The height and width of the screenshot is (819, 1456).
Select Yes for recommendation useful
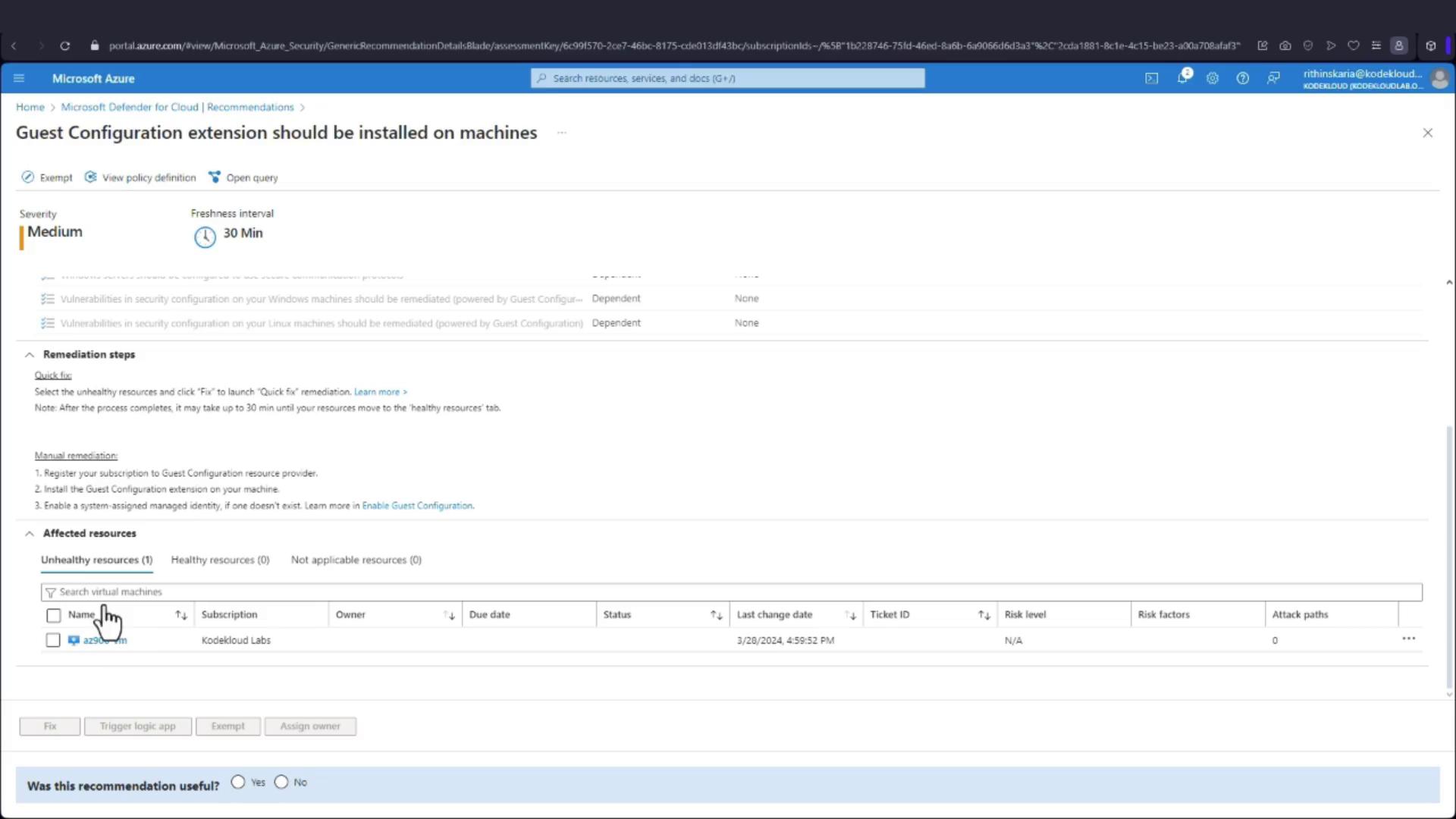238,782
